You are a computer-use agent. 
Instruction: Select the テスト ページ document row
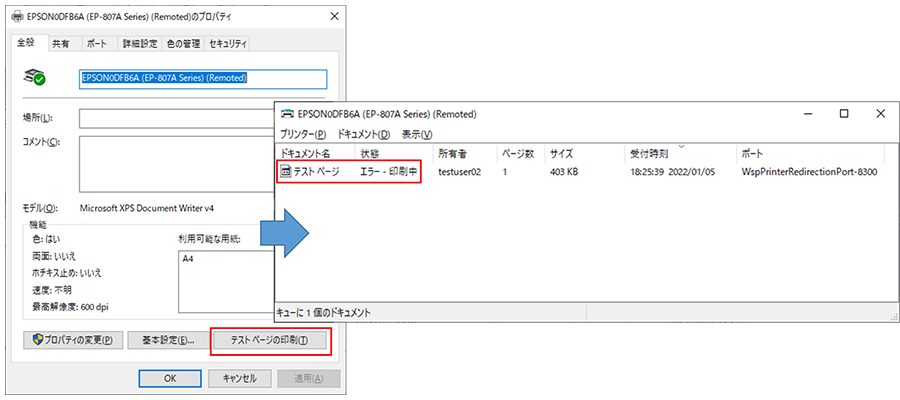(x=580, y=172)
